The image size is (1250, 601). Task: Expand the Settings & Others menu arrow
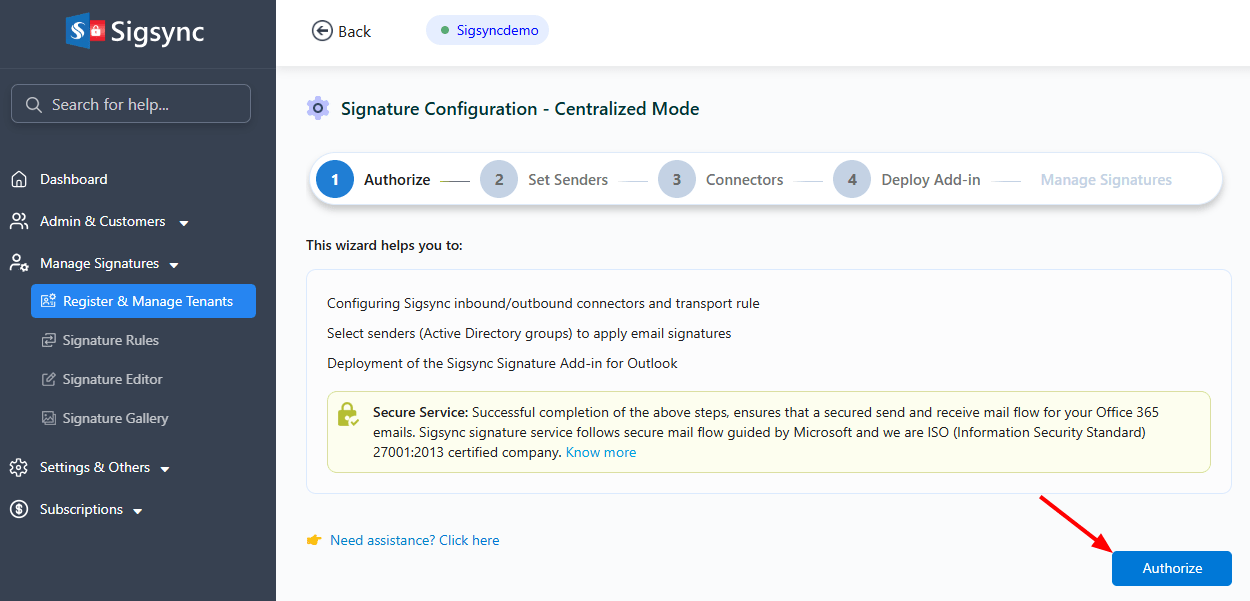165,469
